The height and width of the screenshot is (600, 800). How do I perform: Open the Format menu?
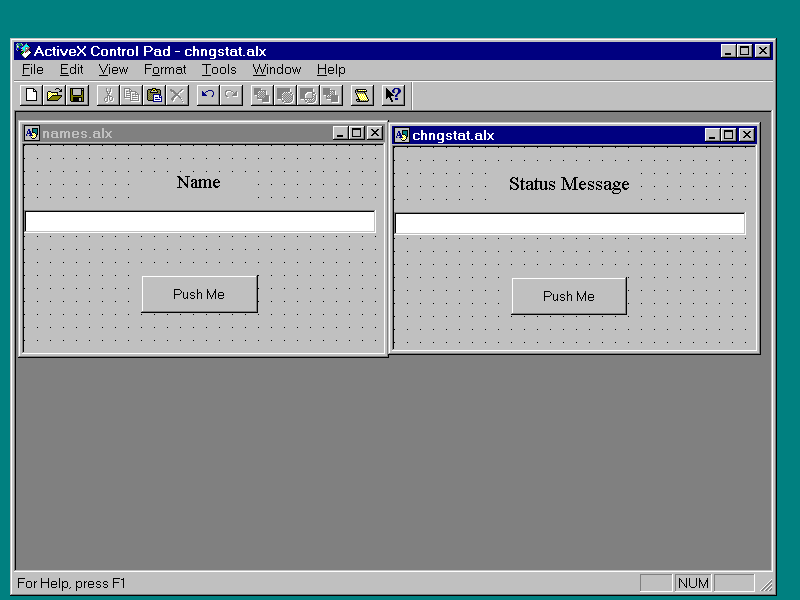click(x=165, y=70)
